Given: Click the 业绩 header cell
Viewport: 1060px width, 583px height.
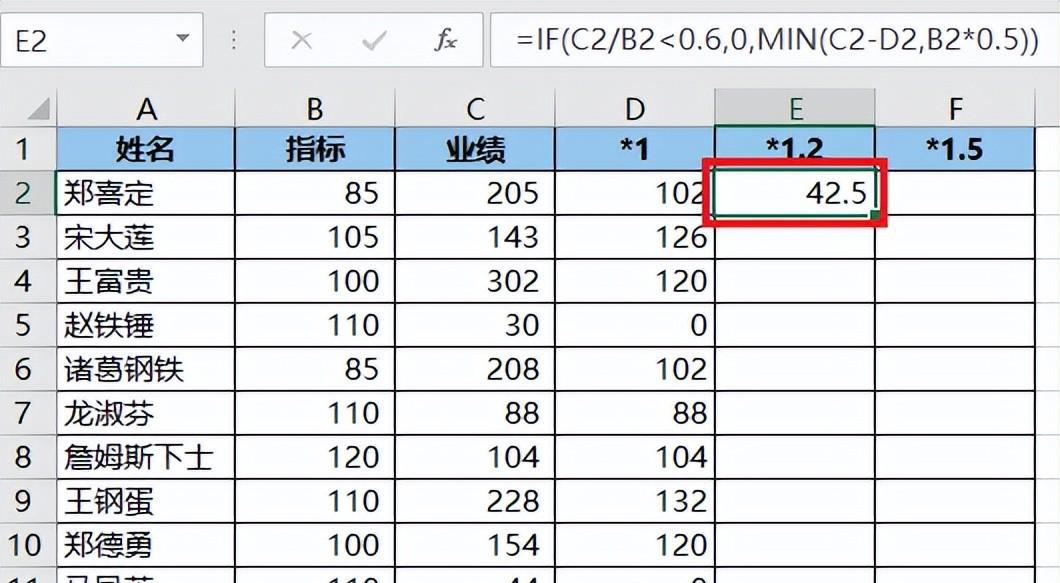Looking at the screenshot, I should click(475, 149).
